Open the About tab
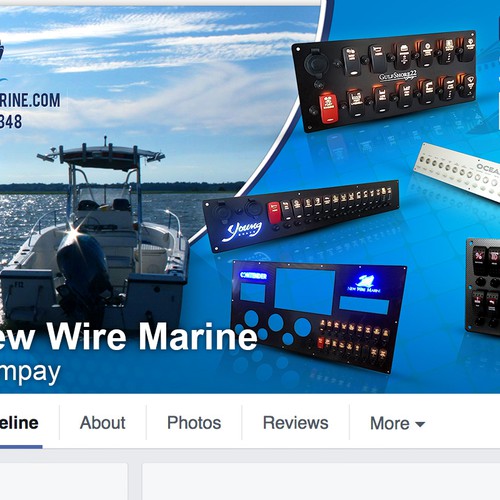This screenshot has width=500, height=500. coord(103,423)
